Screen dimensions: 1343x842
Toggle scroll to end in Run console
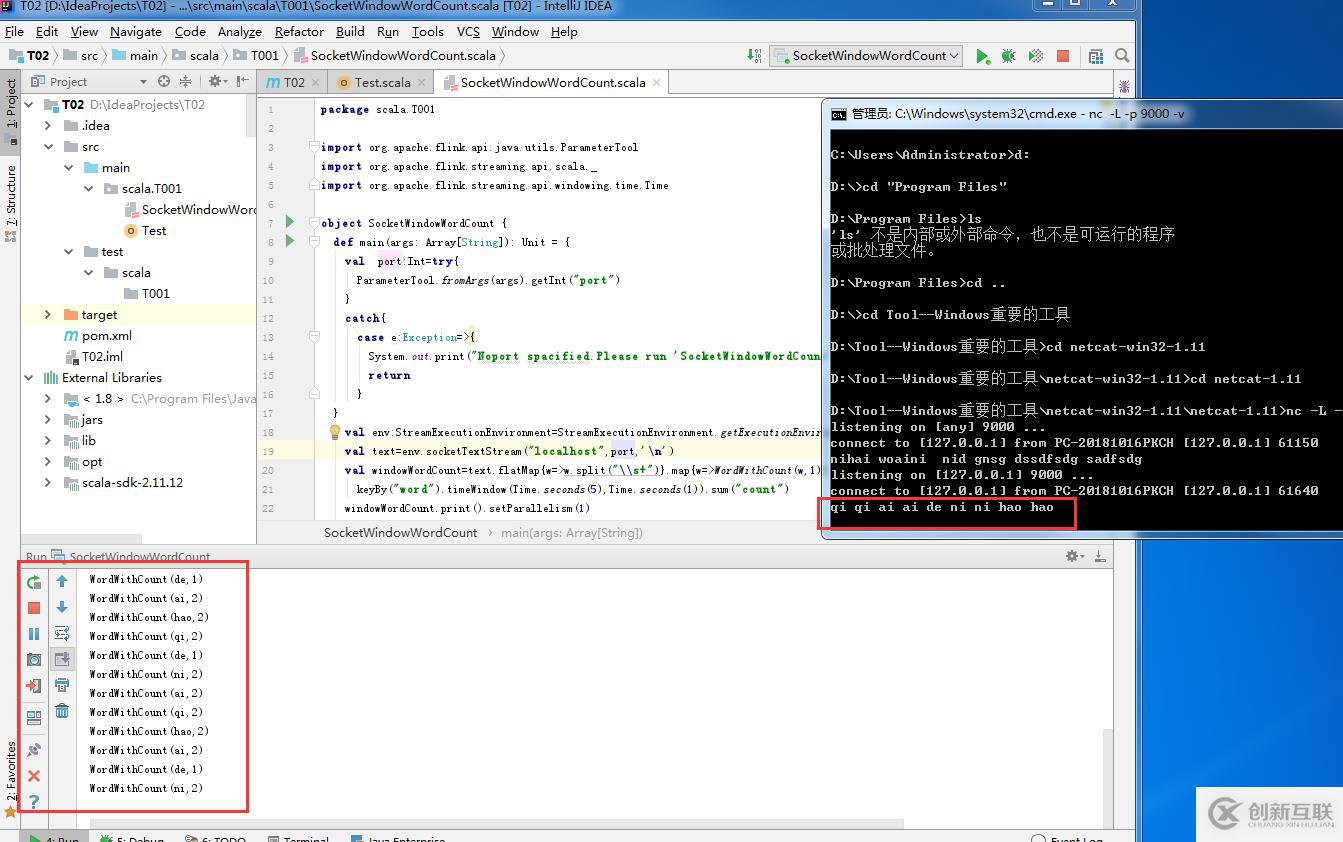point(62,659)
